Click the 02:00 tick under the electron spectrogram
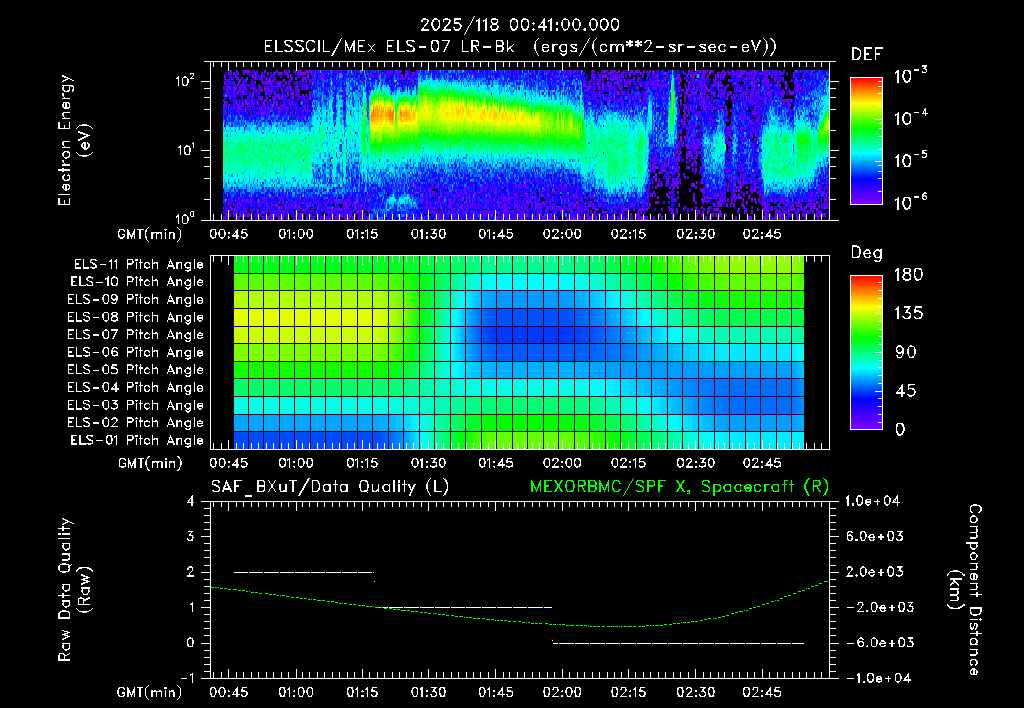Image resolution: width=1024 pixels, height=708 pixels. coord(562,234)
